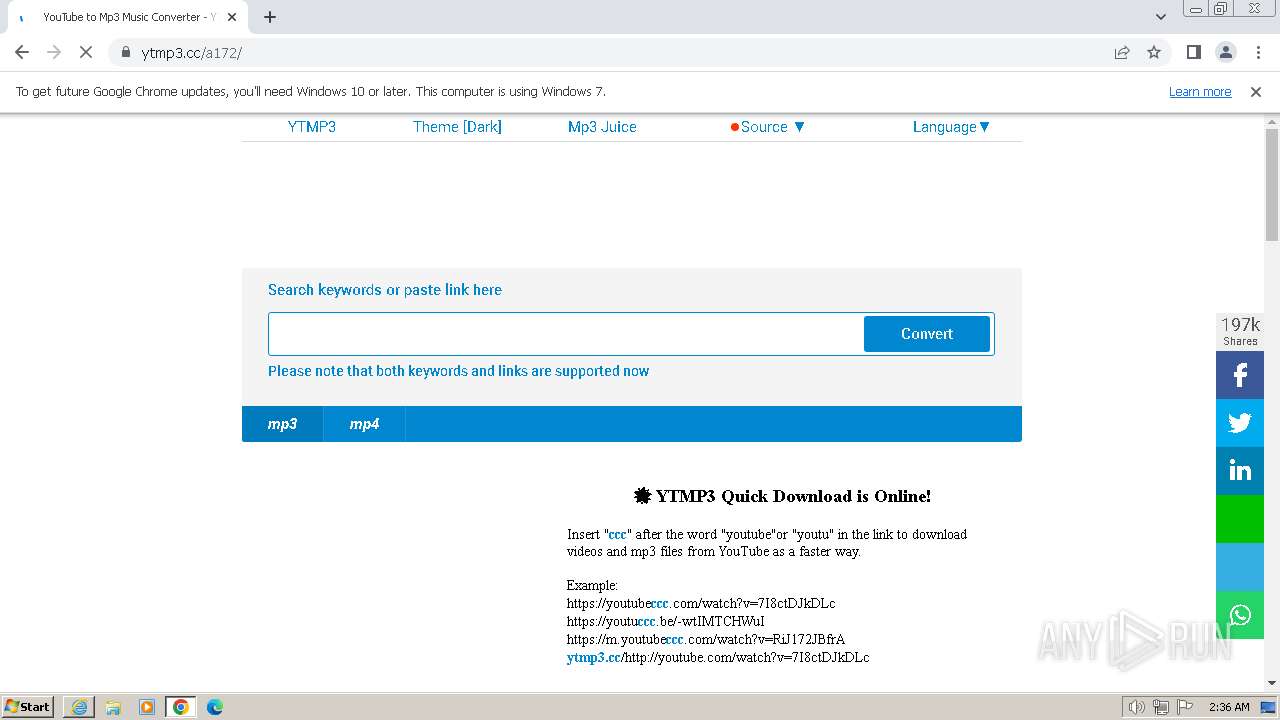
Task: Click the search or paste link input
Action: pos(566,334)
